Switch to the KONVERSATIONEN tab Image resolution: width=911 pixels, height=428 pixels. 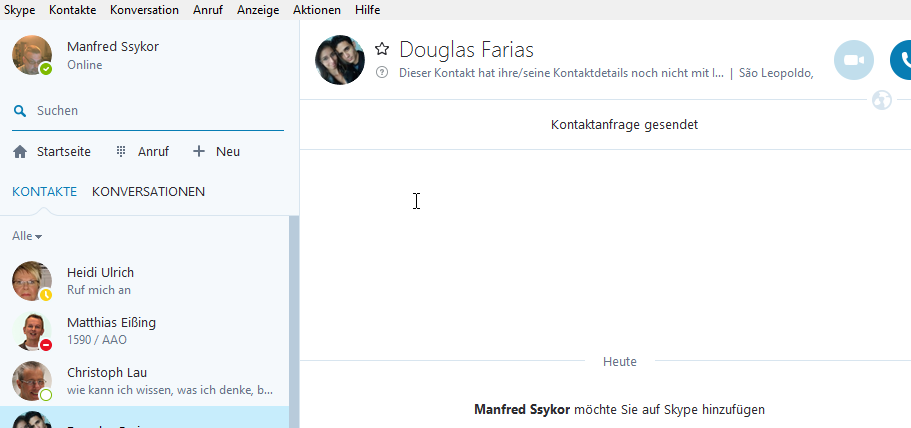[x=148, y=191]
